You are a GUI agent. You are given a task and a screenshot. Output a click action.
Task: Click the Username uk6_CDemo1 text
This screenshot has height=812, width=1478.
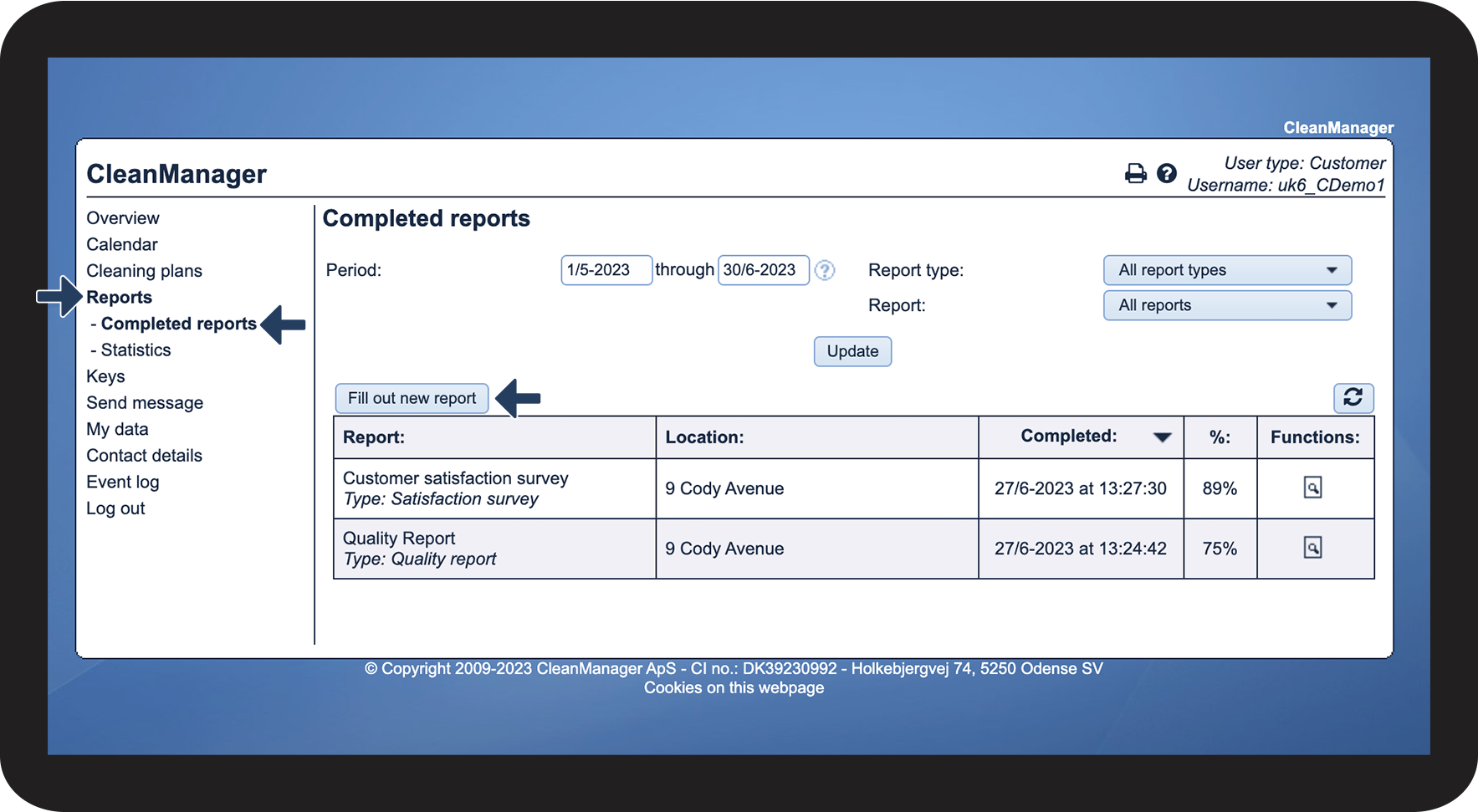(x=1286, y=185)
